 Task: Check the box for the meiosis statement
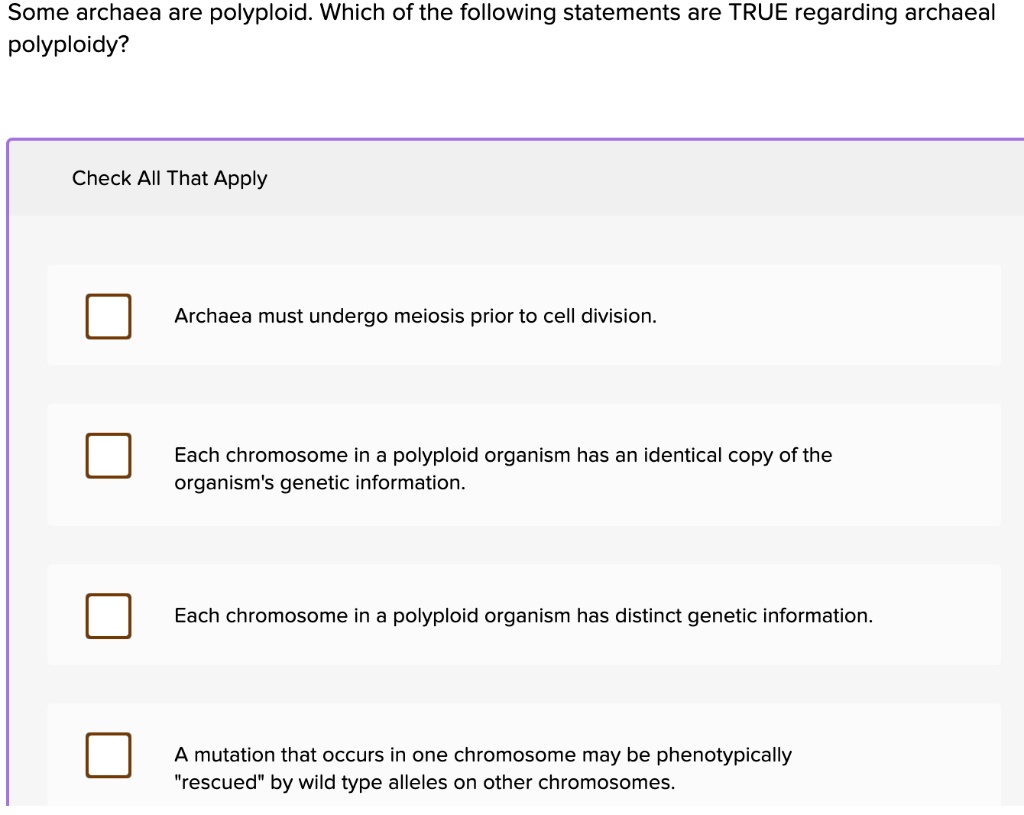click(108, 315)
